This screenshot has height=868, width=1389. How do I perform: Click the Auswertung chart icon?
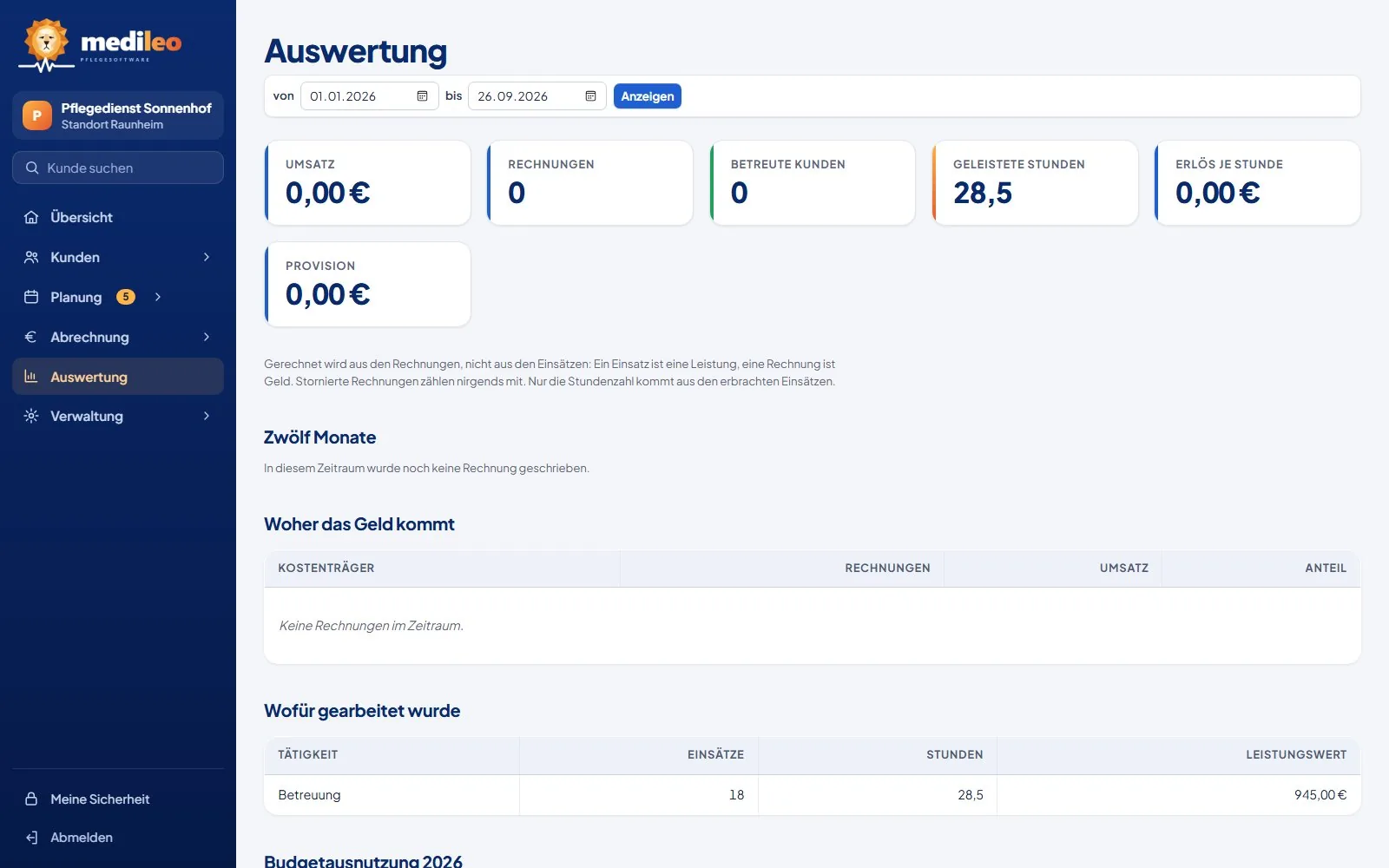click(31, 377)
